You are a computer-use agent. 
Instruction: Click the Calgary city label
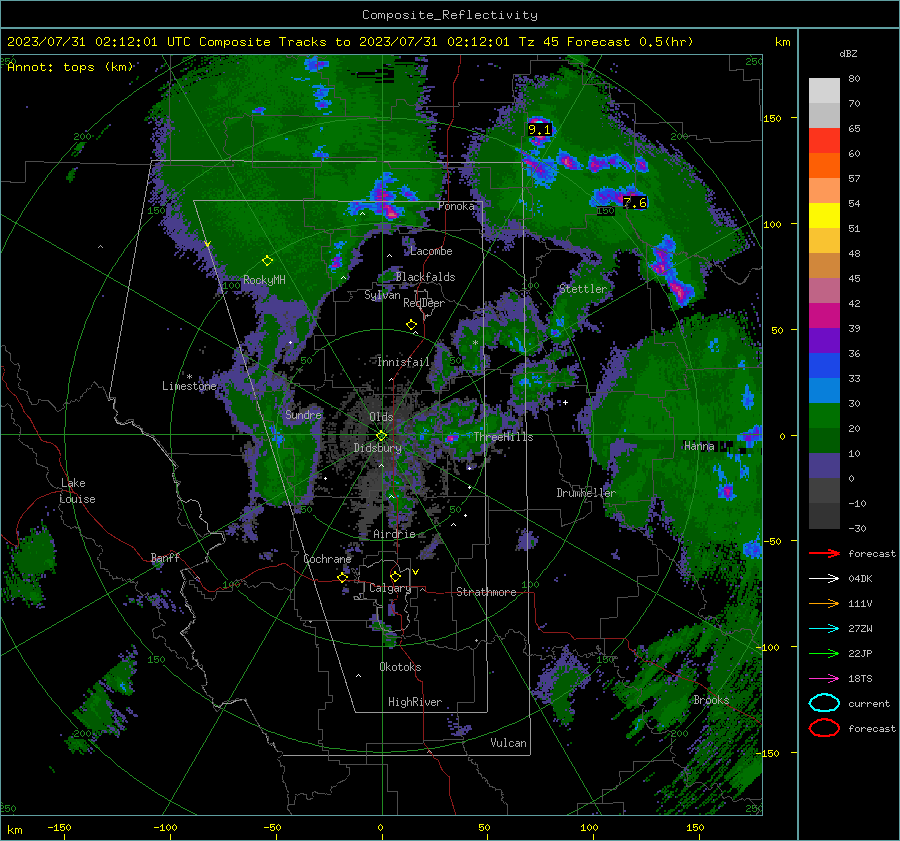[x=390, y=588]
